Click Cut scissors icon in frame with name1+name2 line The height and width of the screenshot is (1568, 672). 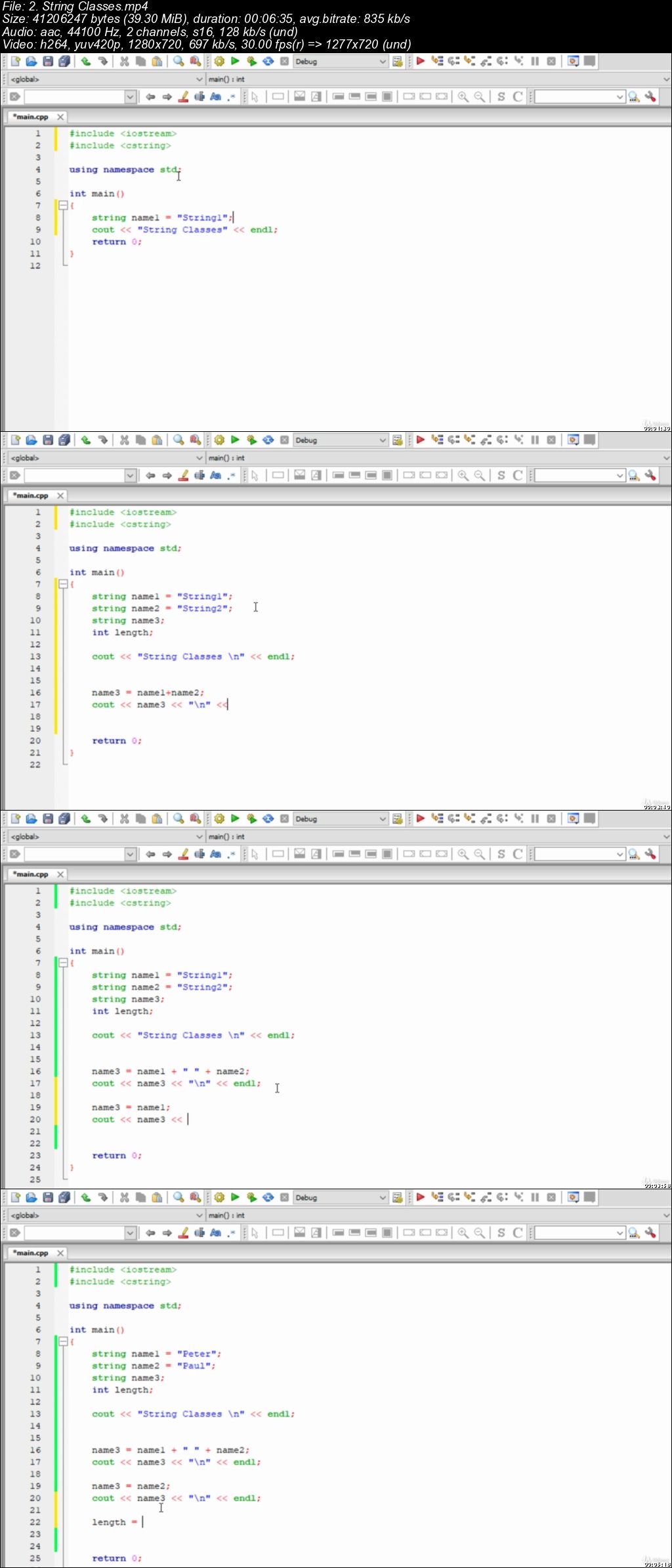[x=124, y=440]
